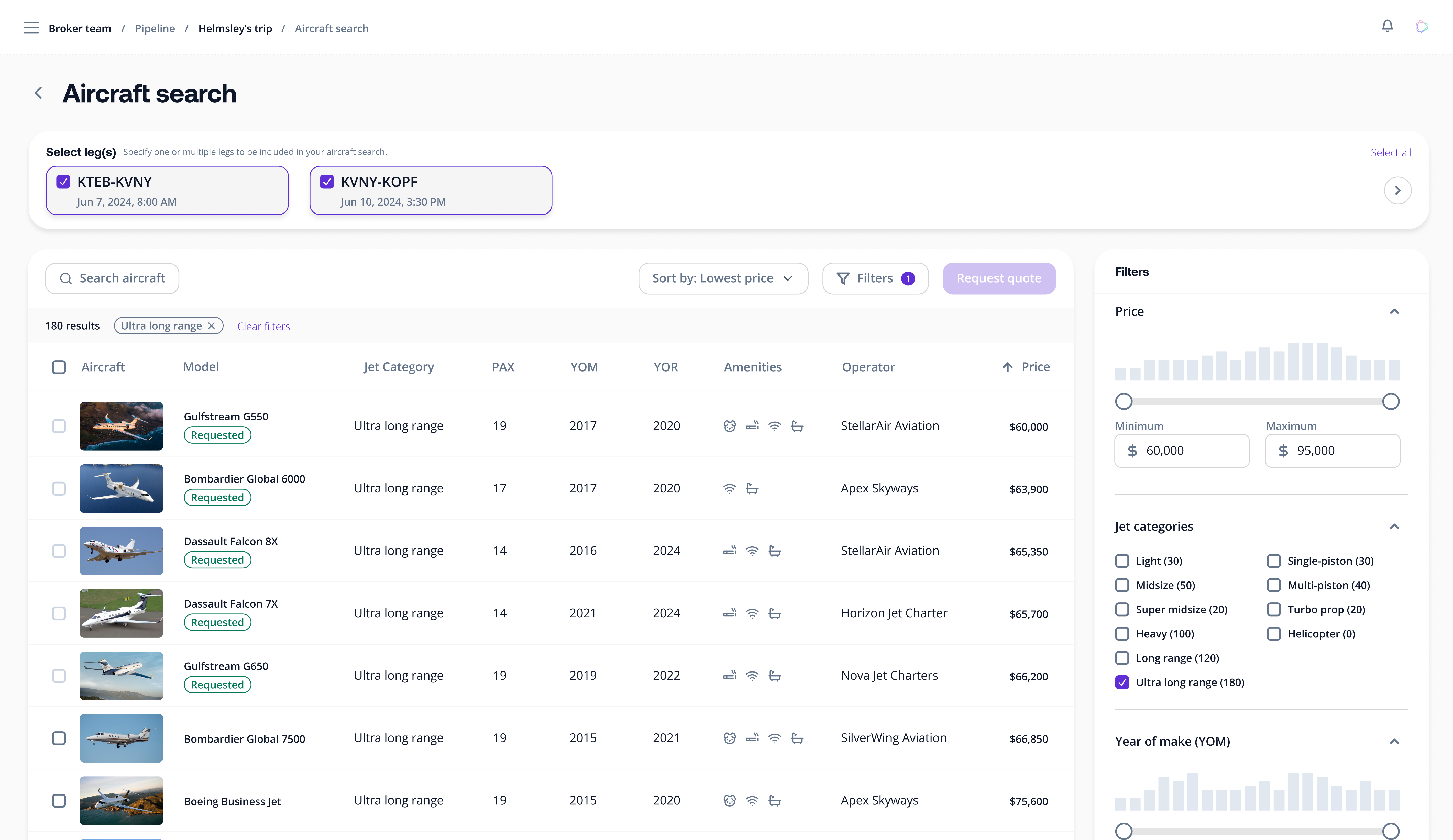
Task: Click the lavatory amenity icon for Gulfstream G550
Action: click(x=797, y=426)
